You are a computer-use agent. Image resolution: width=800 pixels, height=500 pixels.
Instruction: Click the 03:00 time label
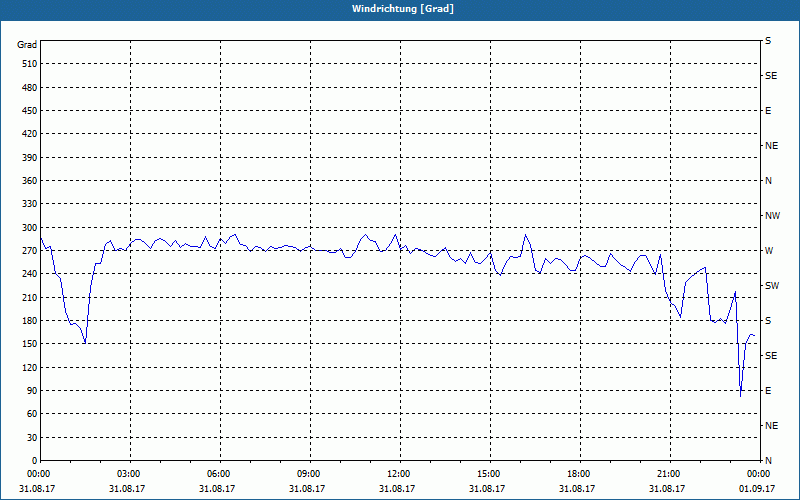click(128, 474)
